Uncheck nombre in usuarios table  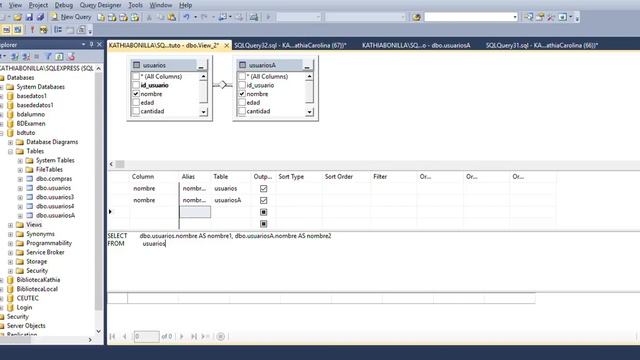pyautogui.click(x=136, y=94)
